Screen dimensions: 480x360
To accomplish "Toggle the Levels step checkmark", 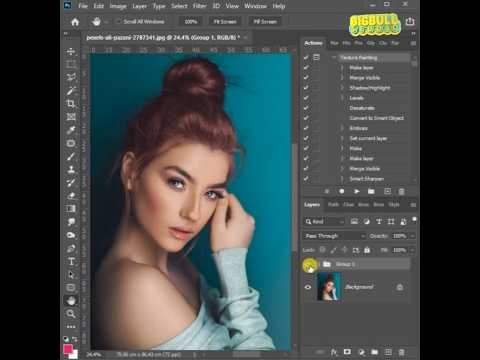I will (306, 98).
